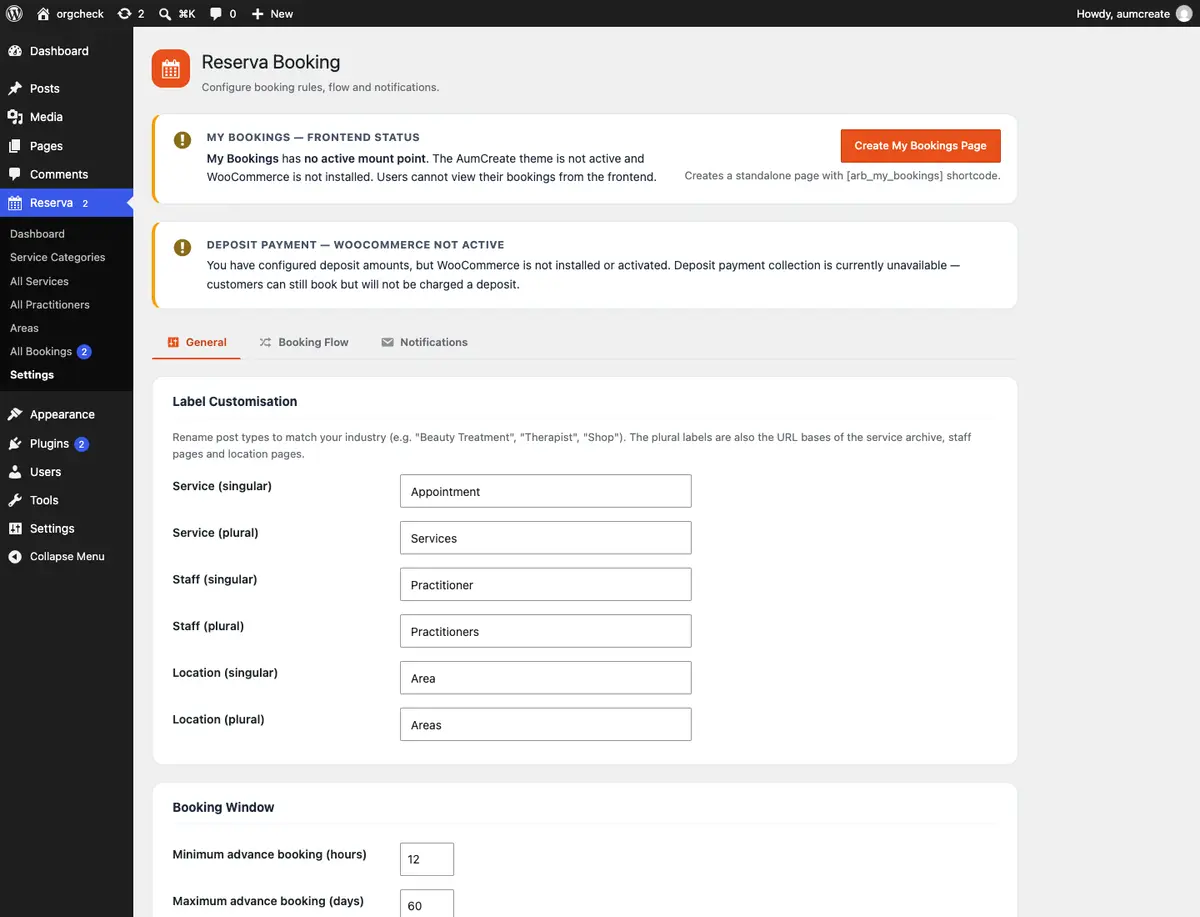Open the search icon in admin bar
The width and height of the screenshot is (1200, 917).
(x=165, y=14)
